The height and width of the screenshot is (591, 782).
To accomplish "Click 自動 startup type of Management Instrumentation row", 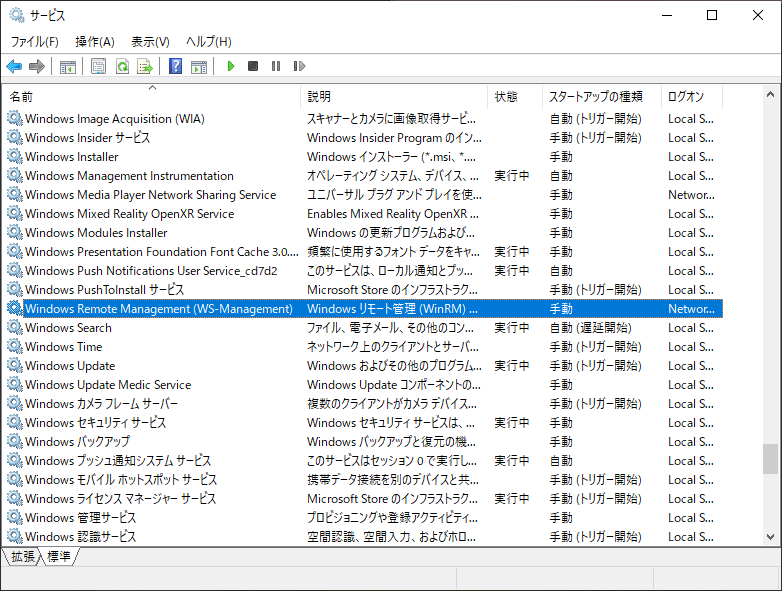I will [x=561, y=176].
